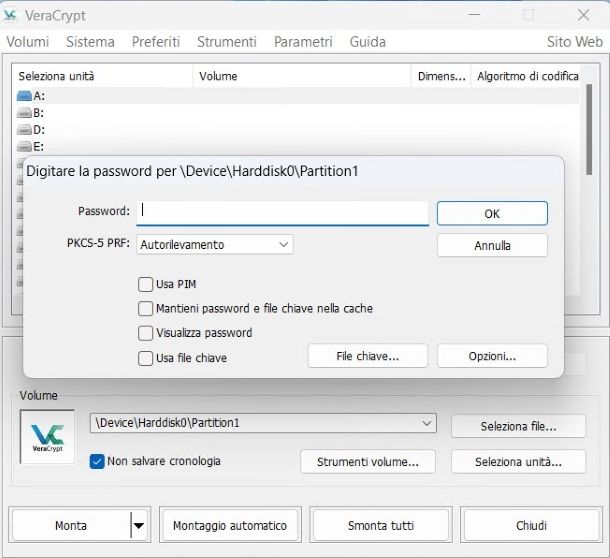Click the drive list vertical scrollbar
610x558 pixels.
click(x=589, y=129)
